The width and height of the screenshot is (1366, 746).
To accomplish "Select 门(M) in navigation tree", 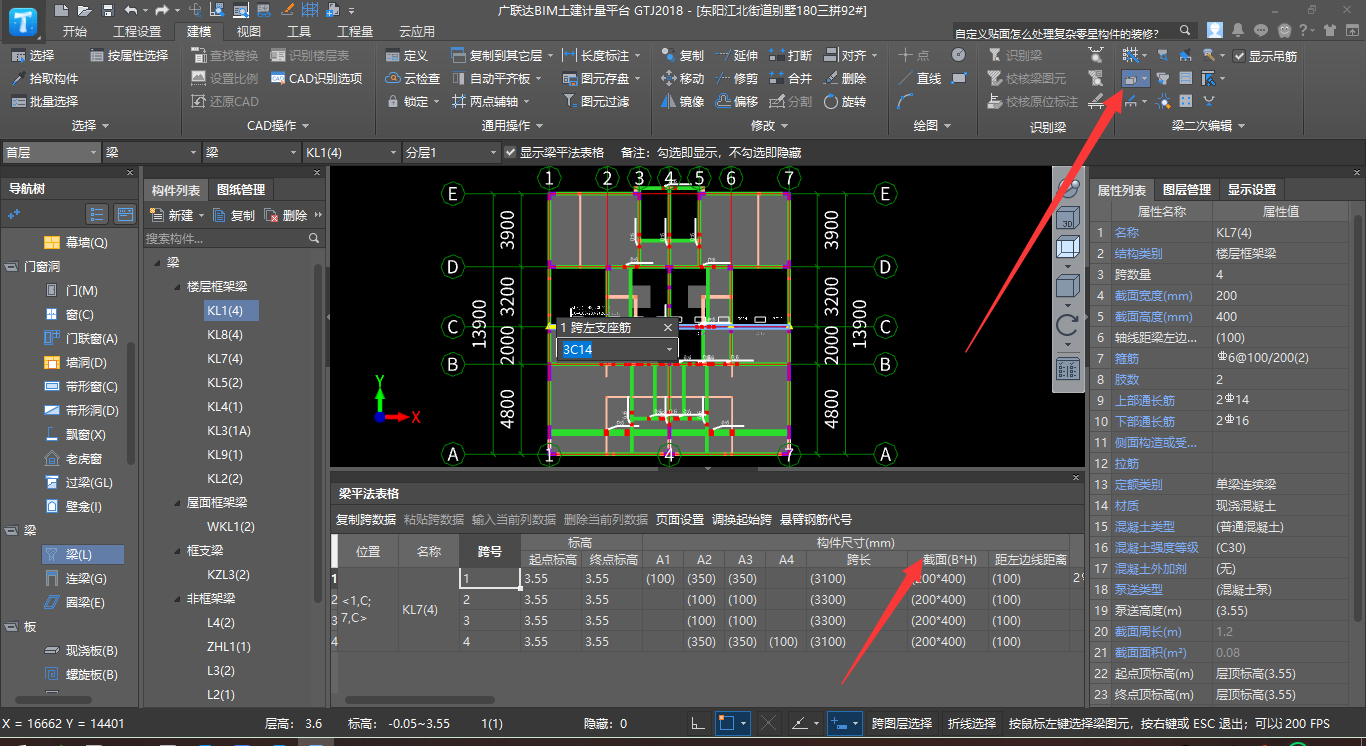I will (x=73, y=290).
